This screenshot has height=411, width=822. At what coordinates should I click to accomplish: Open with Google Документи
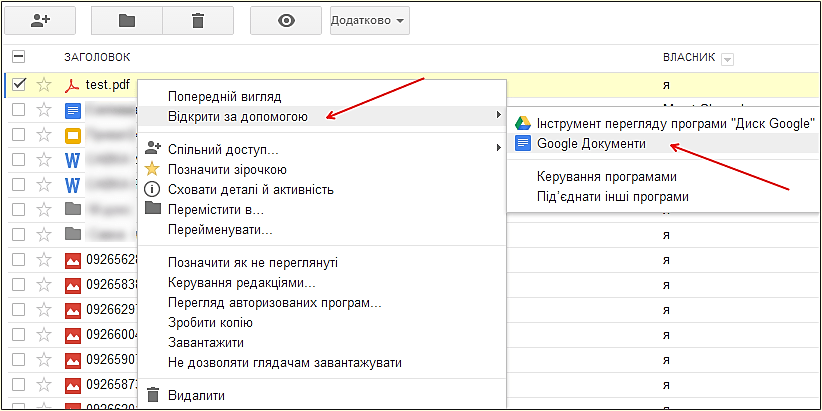(x=663, y=144)
